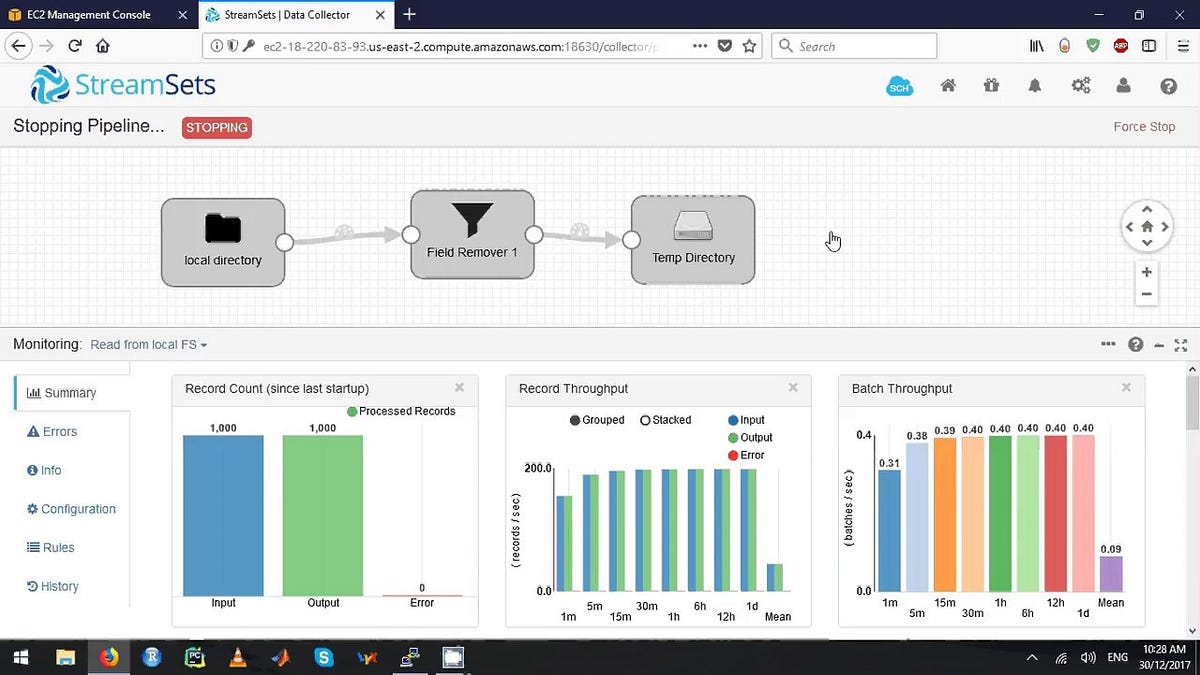
Task: Close the Record Throughput chart panel
Action: pyautogui.click(x=793, y=388)
